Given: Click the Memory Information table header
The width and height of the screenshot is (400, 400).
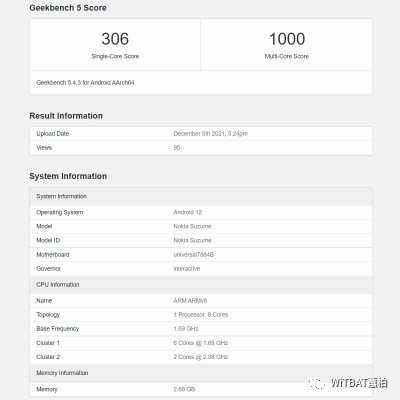Looking at the screenshot, I should point(201,373).
